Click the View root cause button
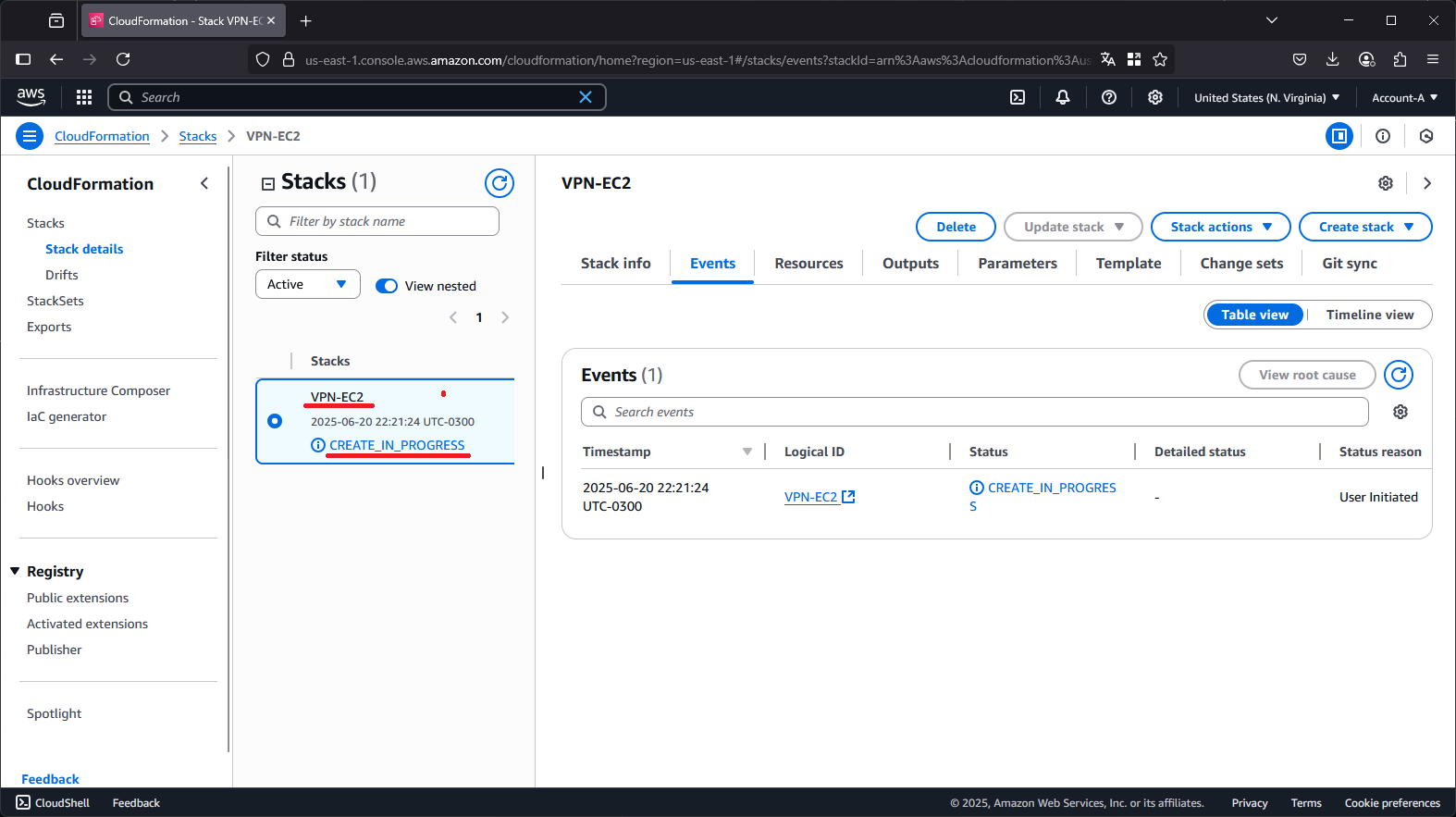The width and height of the screenshot is (1456, 817). pos(1307,375)
